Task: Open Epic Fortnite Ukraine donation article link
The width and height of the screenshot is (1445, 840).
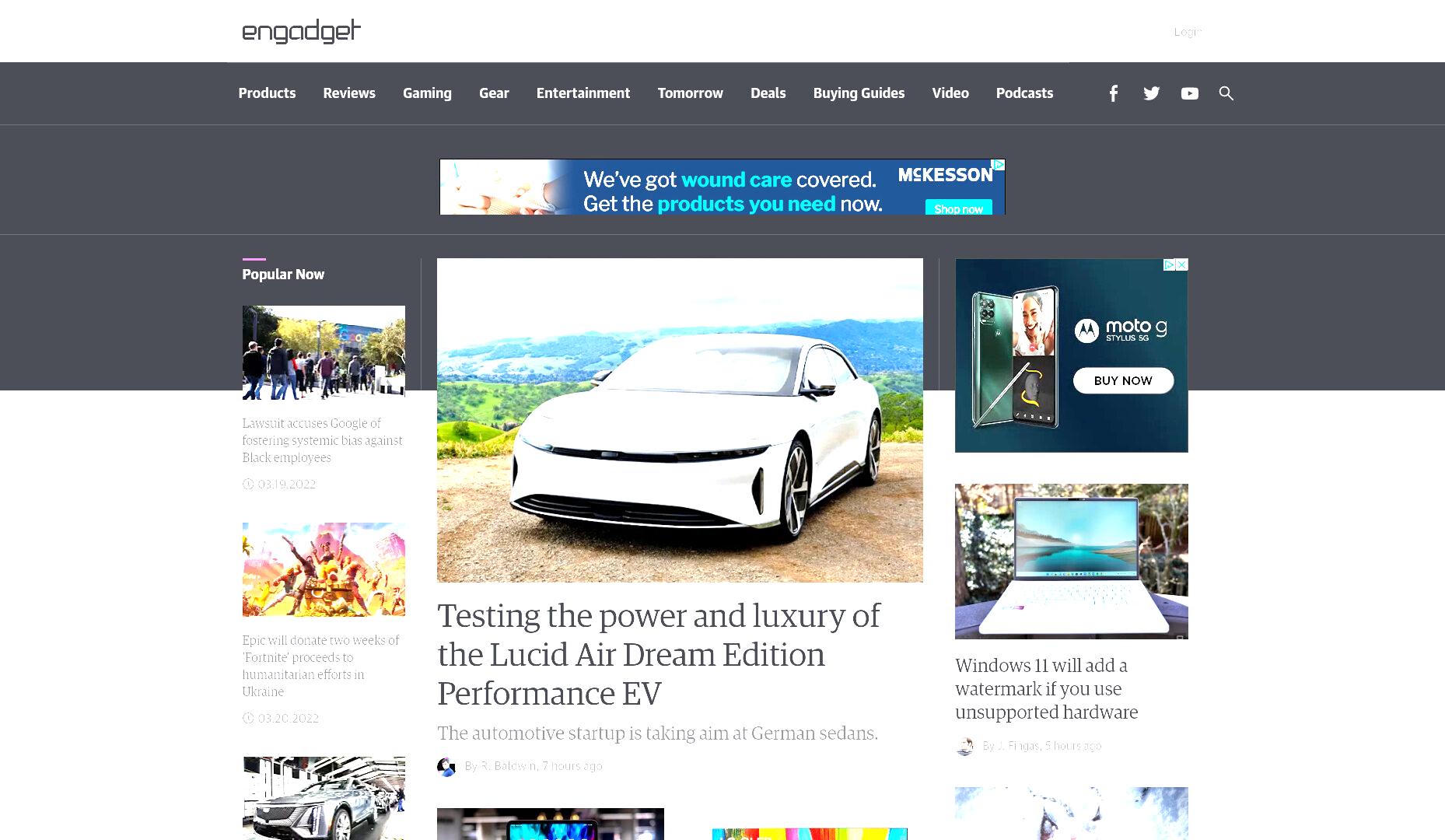Action: click(320, 666)
